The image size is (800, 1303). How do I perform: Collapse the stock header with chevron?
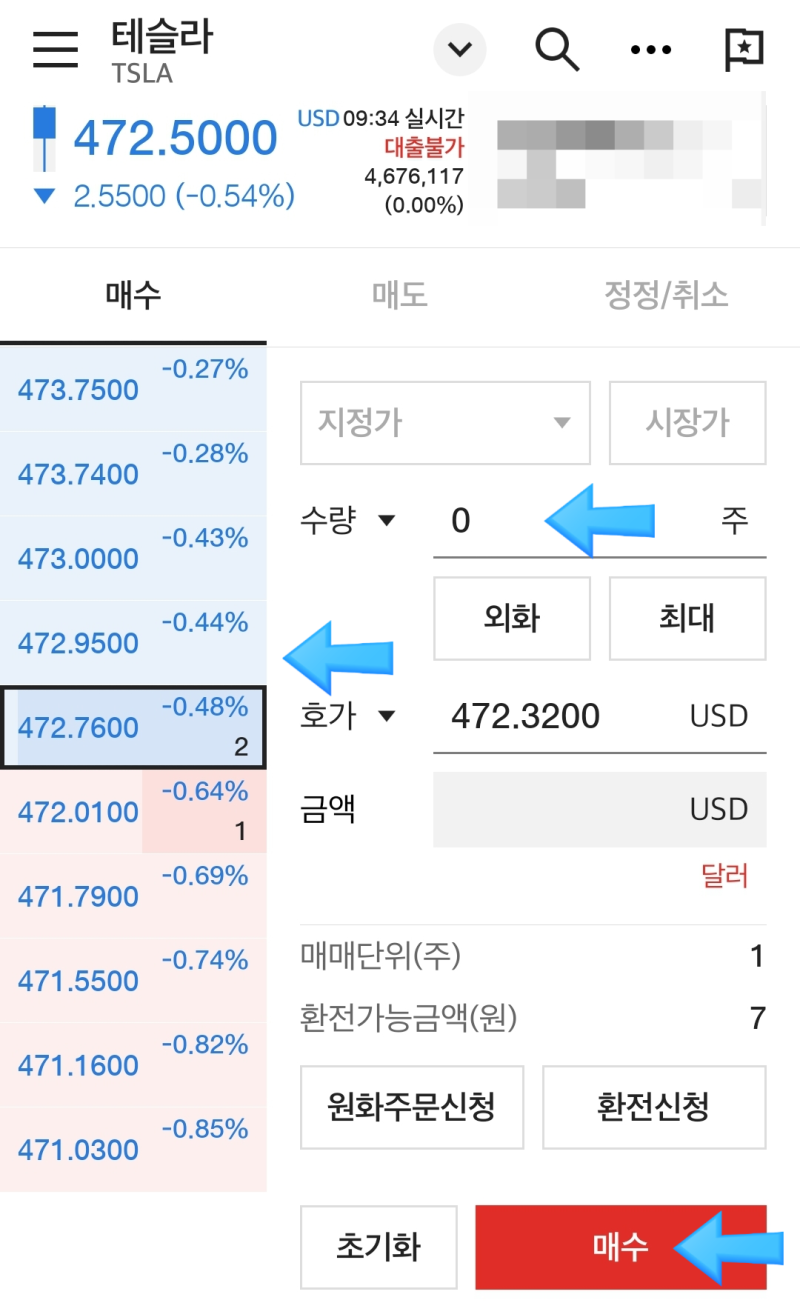[459, 50]
